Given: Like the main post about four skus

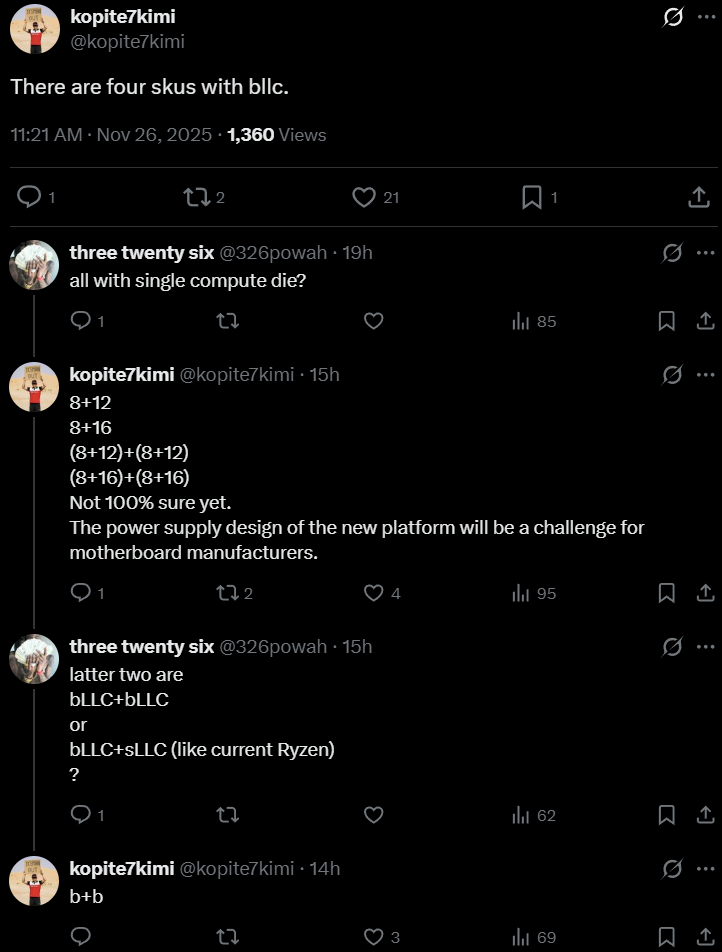Looking at the screenshot, I should 364,198.
